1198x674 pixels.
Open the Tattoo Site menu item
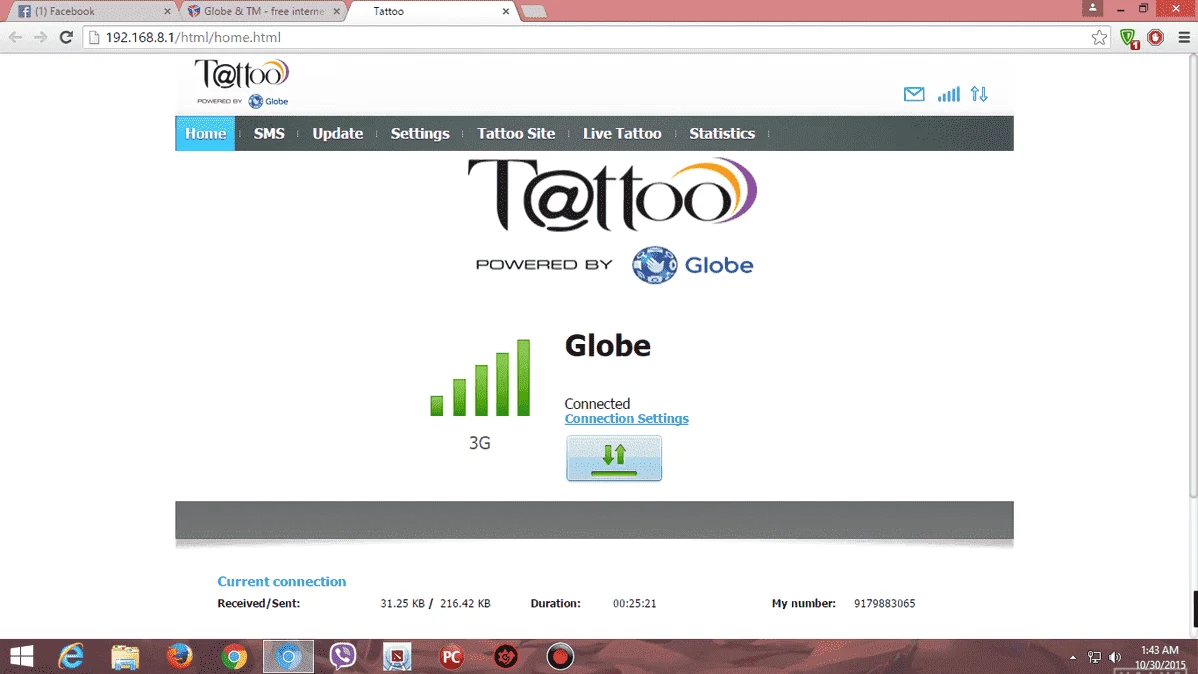tap(516, 134)
